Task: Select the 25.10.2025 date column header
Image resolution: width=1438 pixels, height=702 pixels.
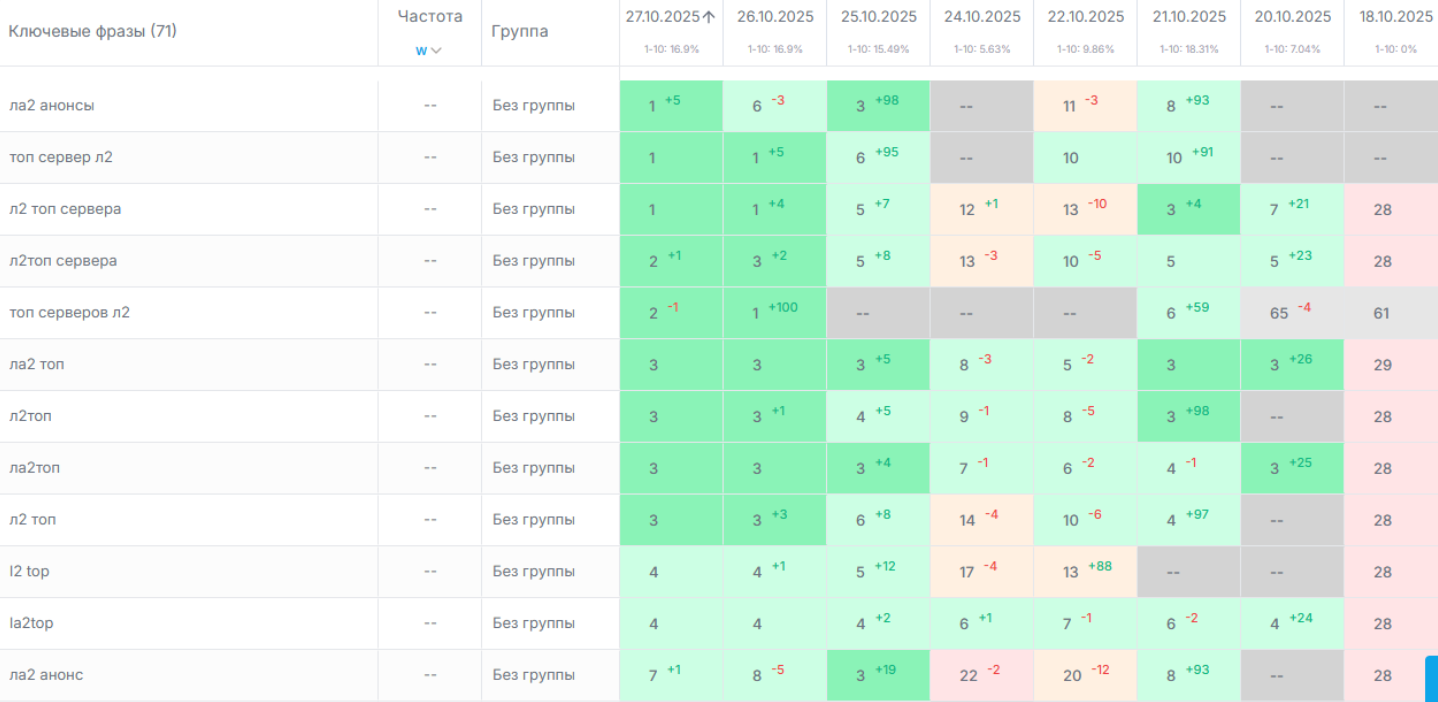Action: coord(879,17)
